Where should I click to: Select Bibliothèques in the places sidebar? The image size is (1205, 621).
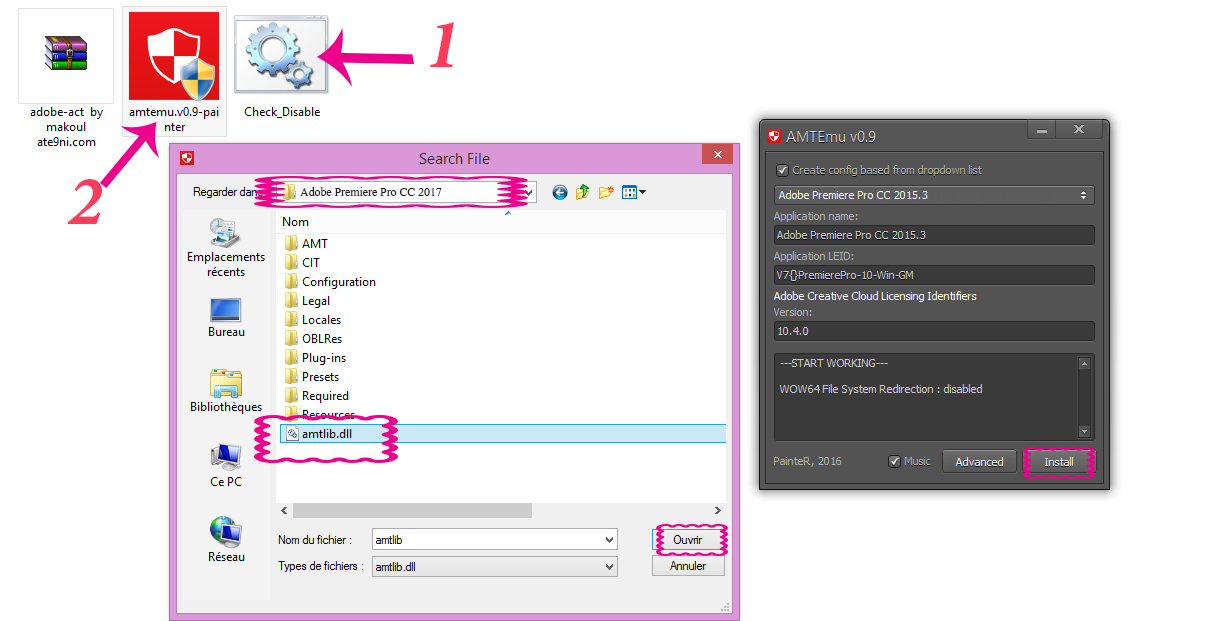(226, 391)
